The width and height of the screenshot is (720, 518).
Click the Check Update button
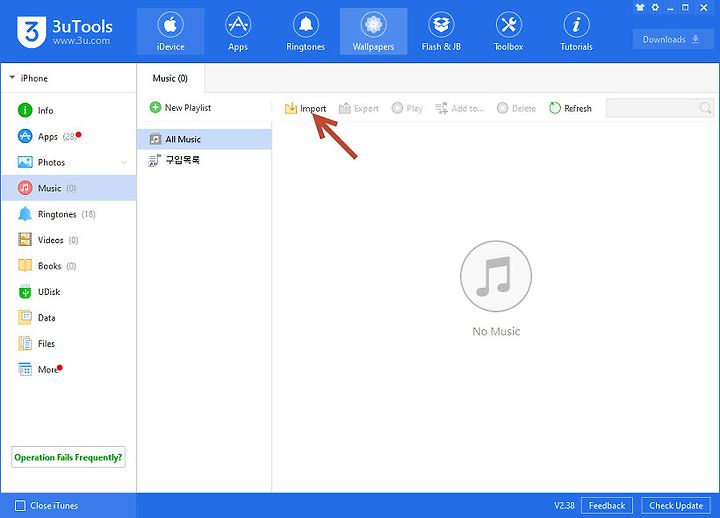[x=676, y=506]
